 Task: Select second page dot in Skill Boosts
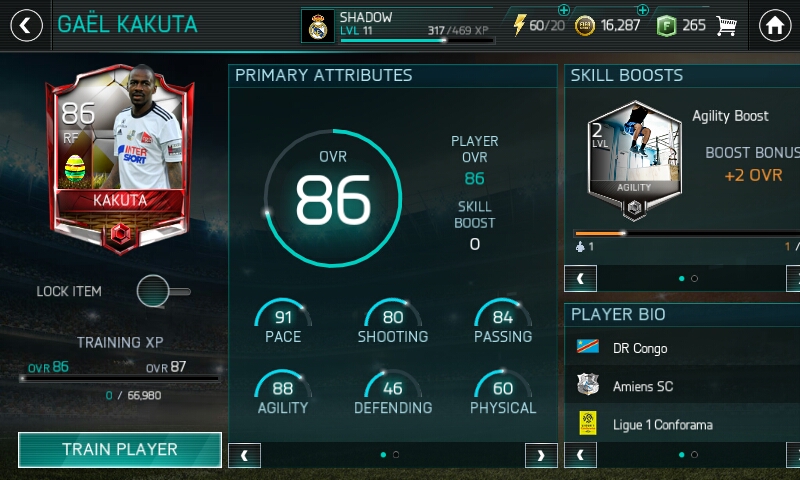pyautogui.click(x=694, y=279)
